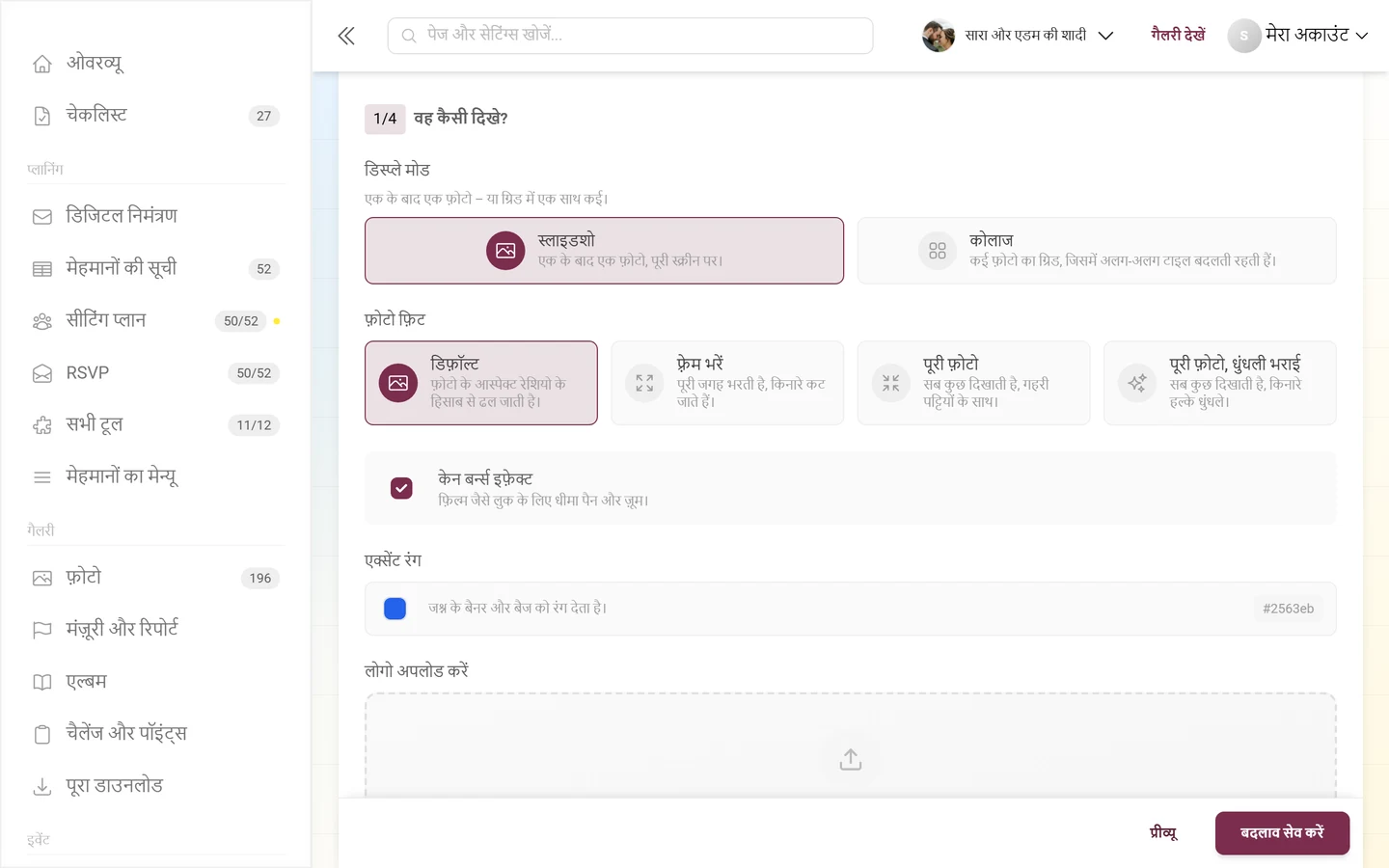The width and height of the screenshot is (1389, 868).
Task: Click the चैलेंज और पॉइंट्स clipboard icon
Action: [42, 734]
